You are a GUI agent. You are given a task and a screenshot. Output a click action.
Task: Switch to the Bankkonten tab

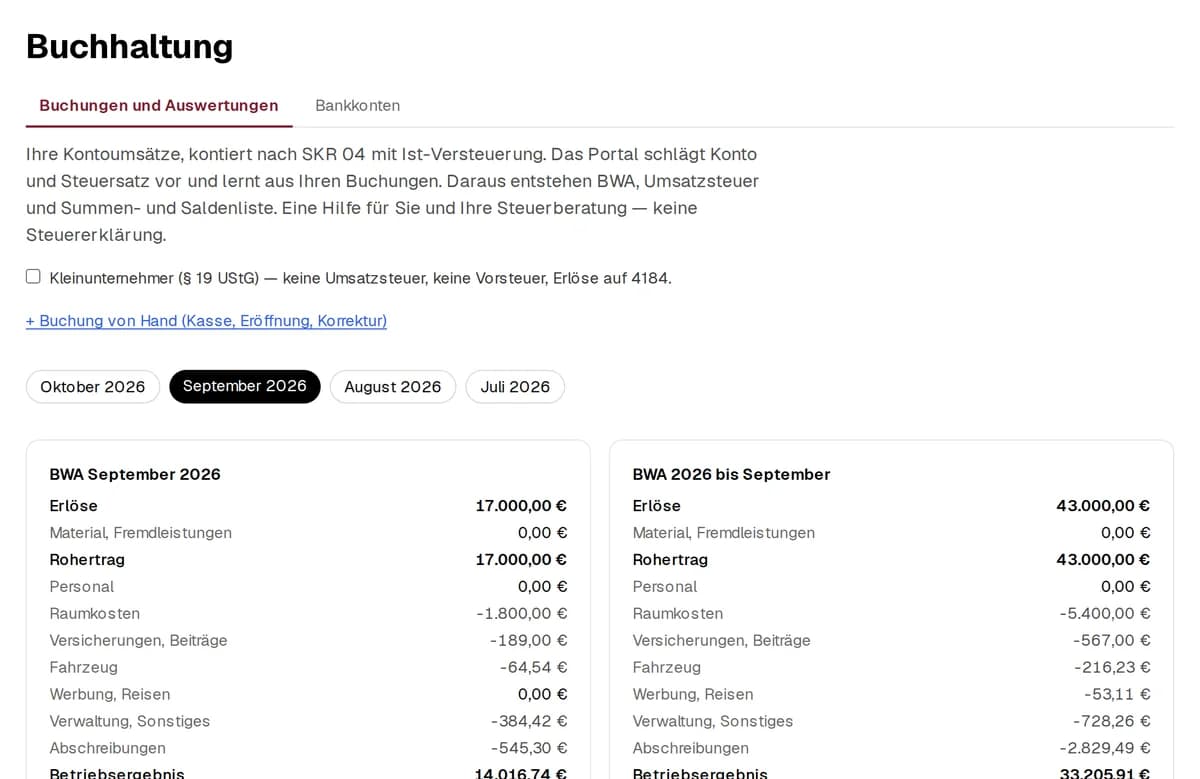pyautogui.click(x=357, y=105)
